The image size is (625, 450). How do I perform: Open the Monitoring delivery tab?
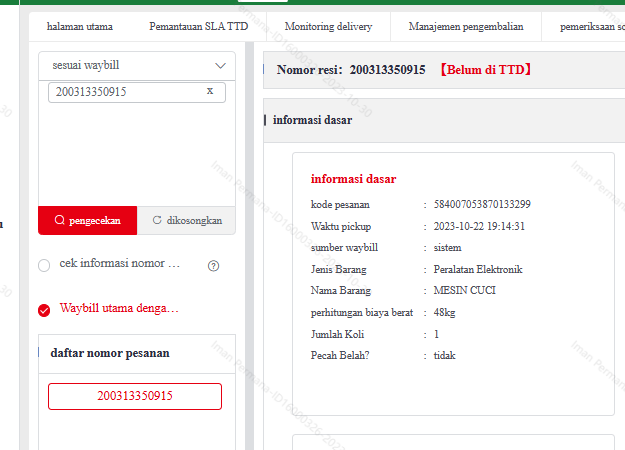tap(328, 27)
